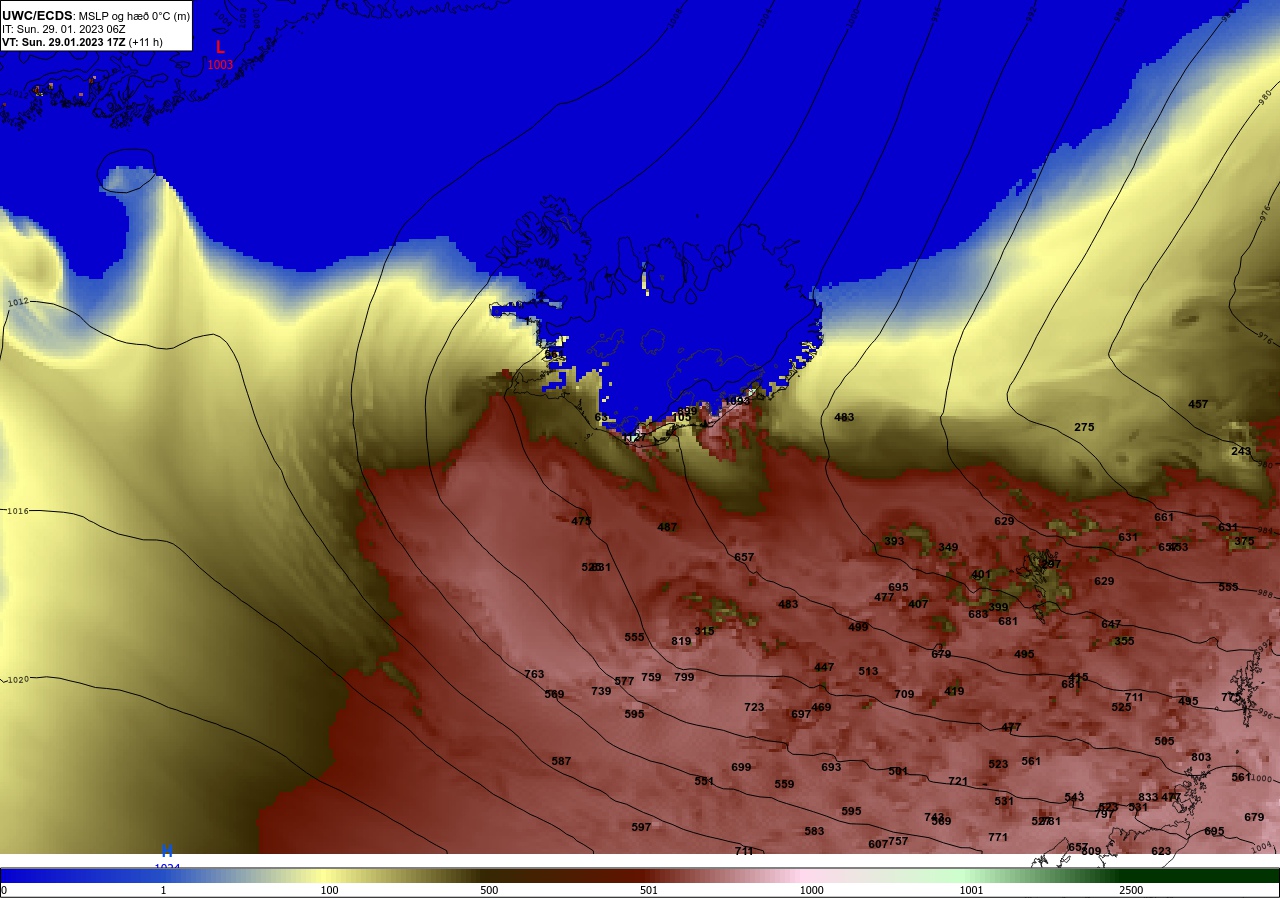Click the 355 height value
Viewport: 1280px width, 898px height.
(x=1124, y=641)
